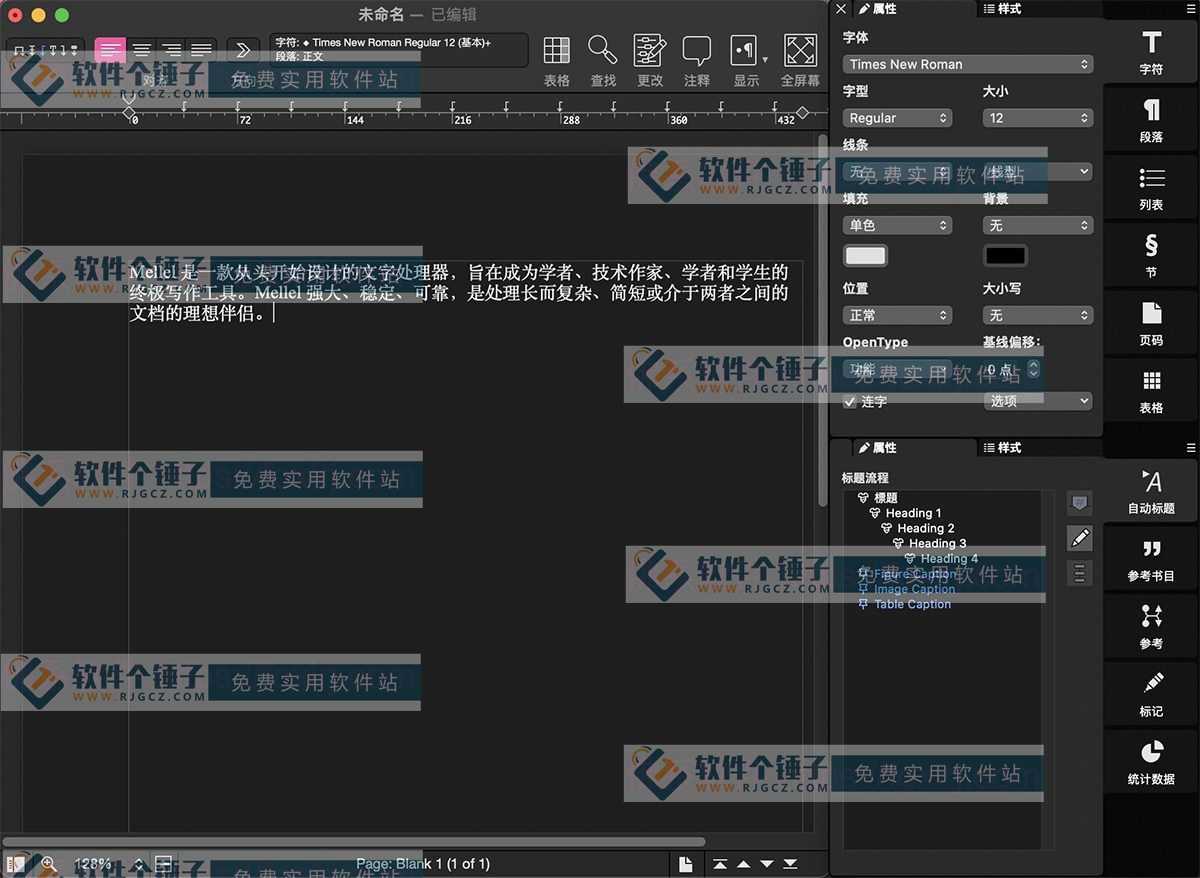Click the horizontal scrollbar below the document
Viewport: 1200px width, 878px height.
pos(354,842)
